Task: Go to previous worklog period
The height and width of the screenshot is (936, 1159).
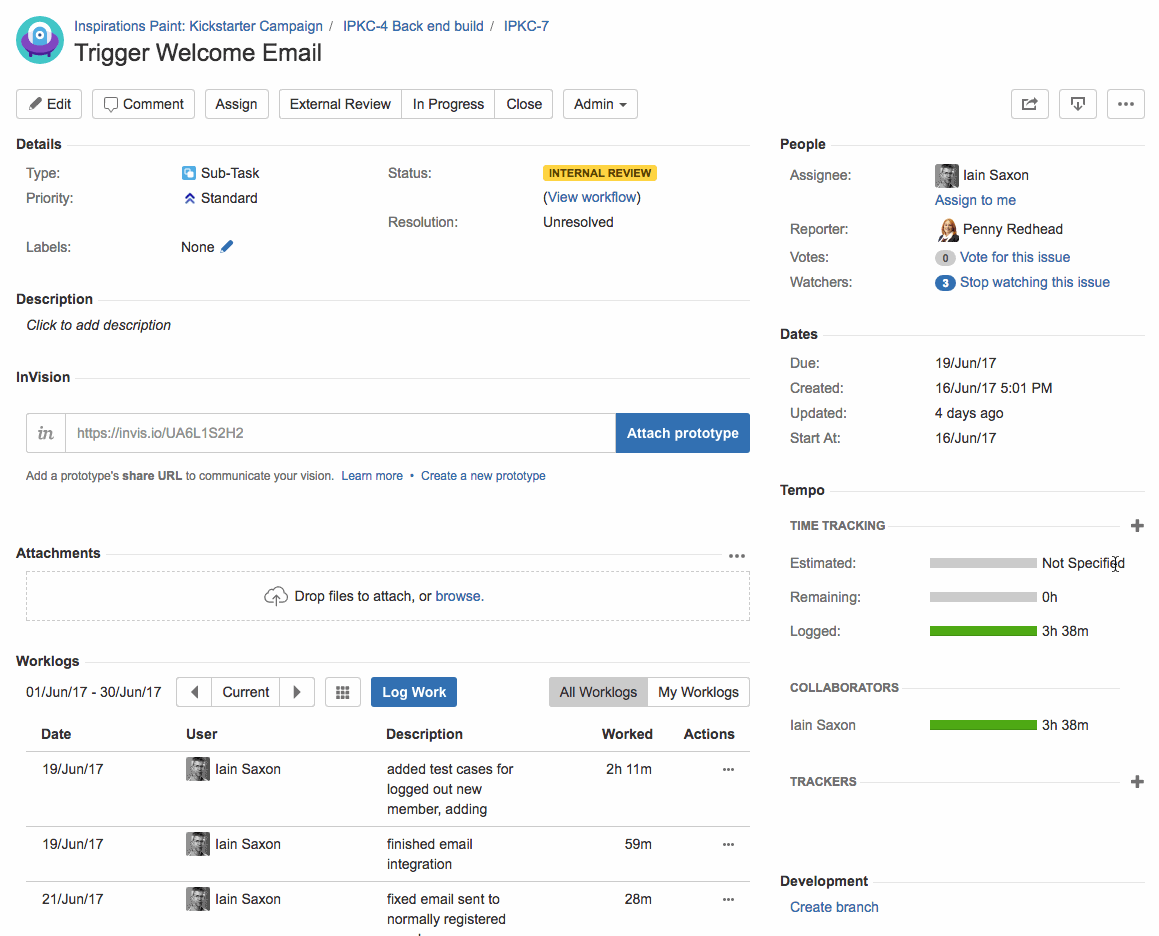Action: pos(194,692)
